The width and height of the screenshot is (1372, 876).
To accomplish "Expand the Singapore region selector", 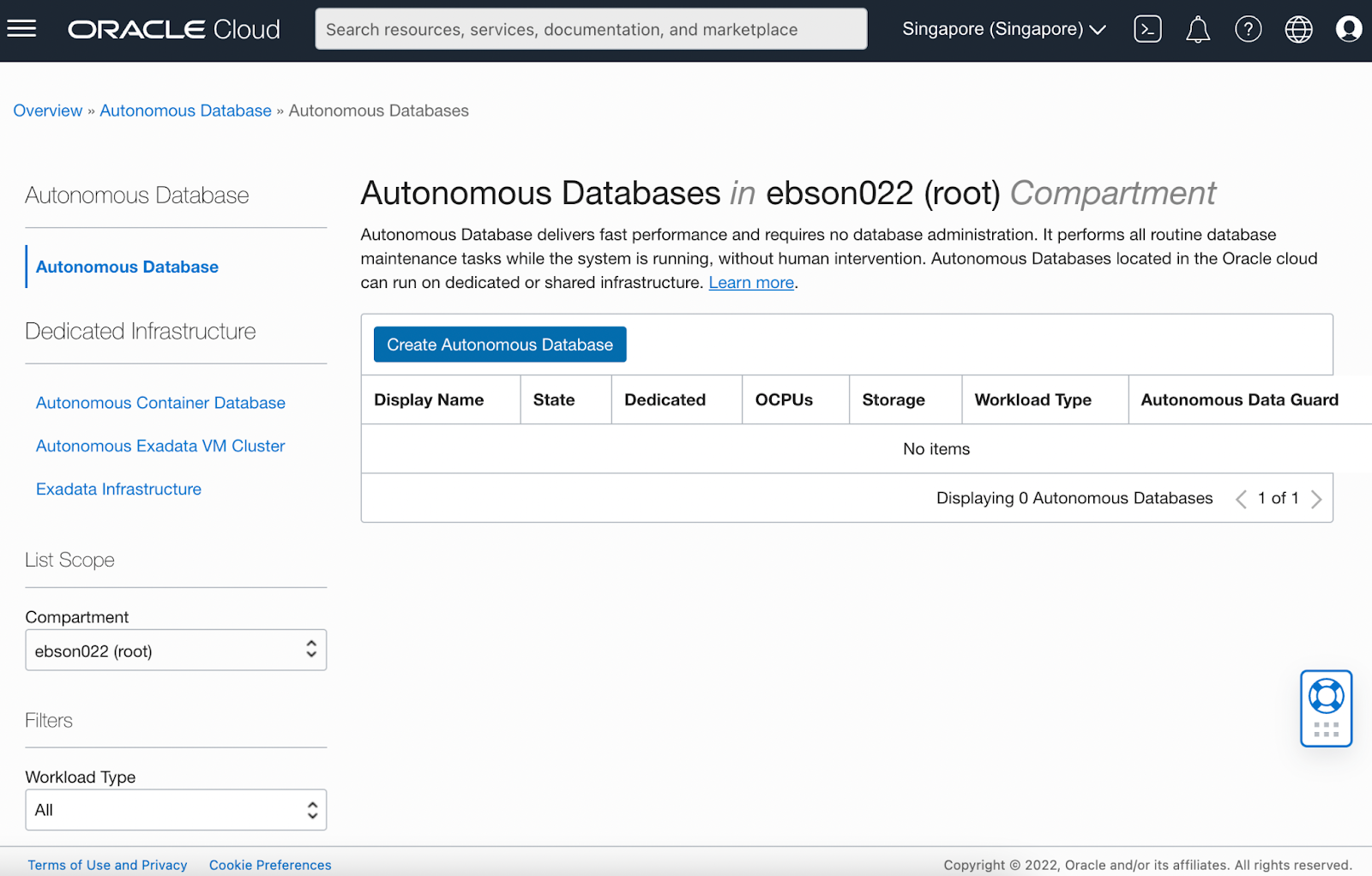I will pos(1004,29).
